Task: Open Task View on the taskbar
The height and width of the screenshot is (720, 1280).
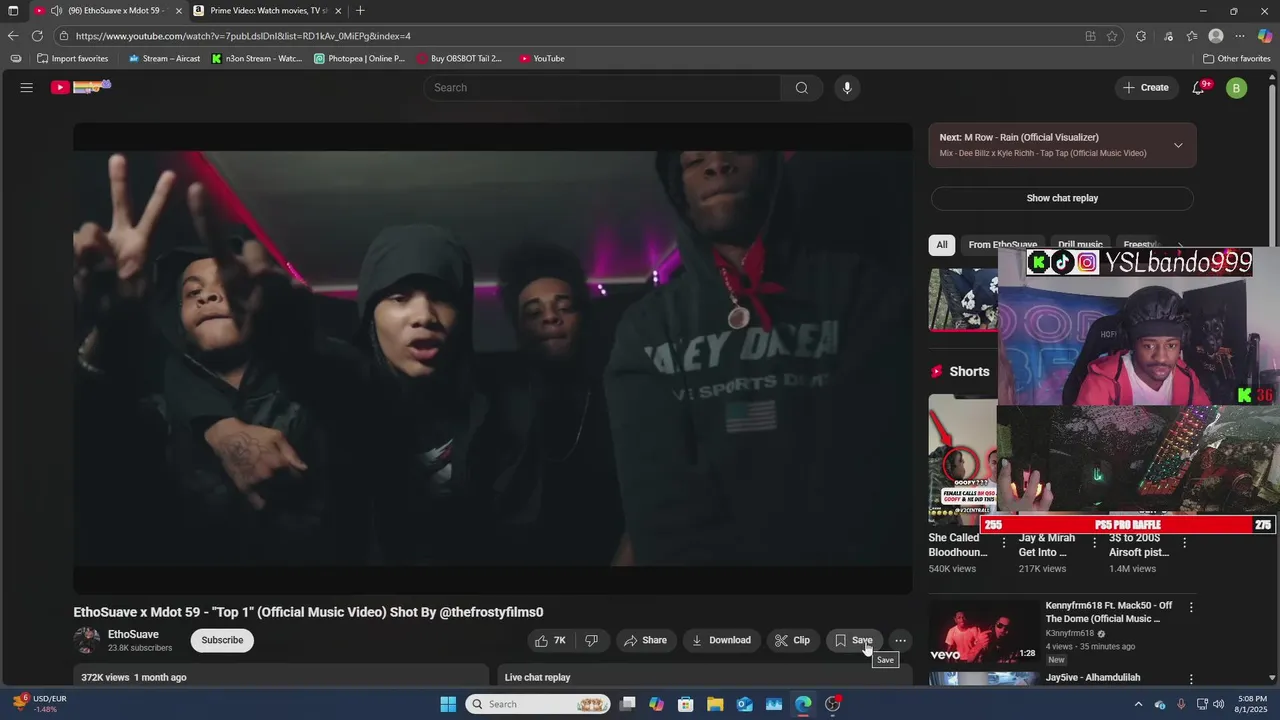Action: 627,704
